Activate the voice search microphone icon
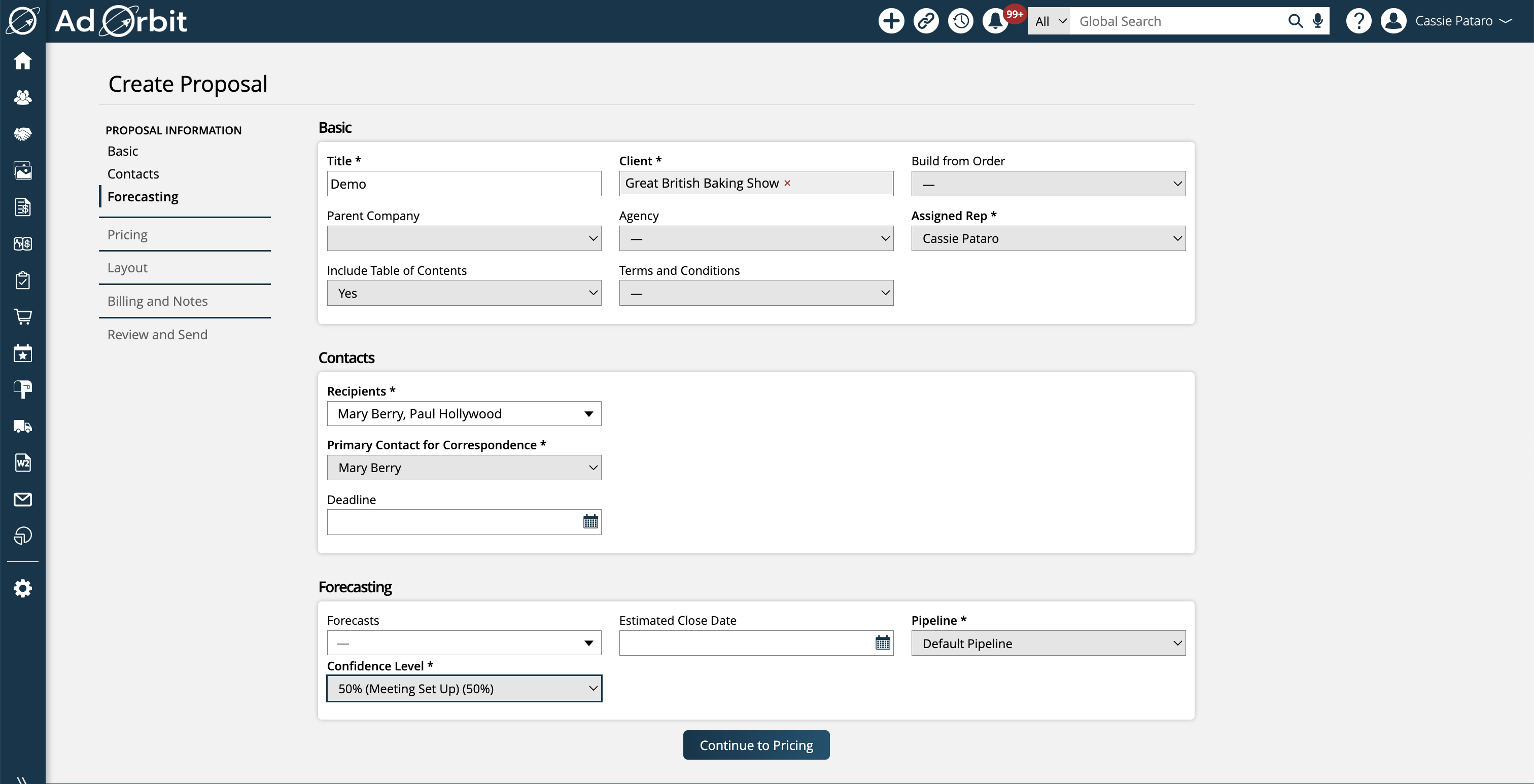Viewport: 1534px width, 784px height. 1318,21
